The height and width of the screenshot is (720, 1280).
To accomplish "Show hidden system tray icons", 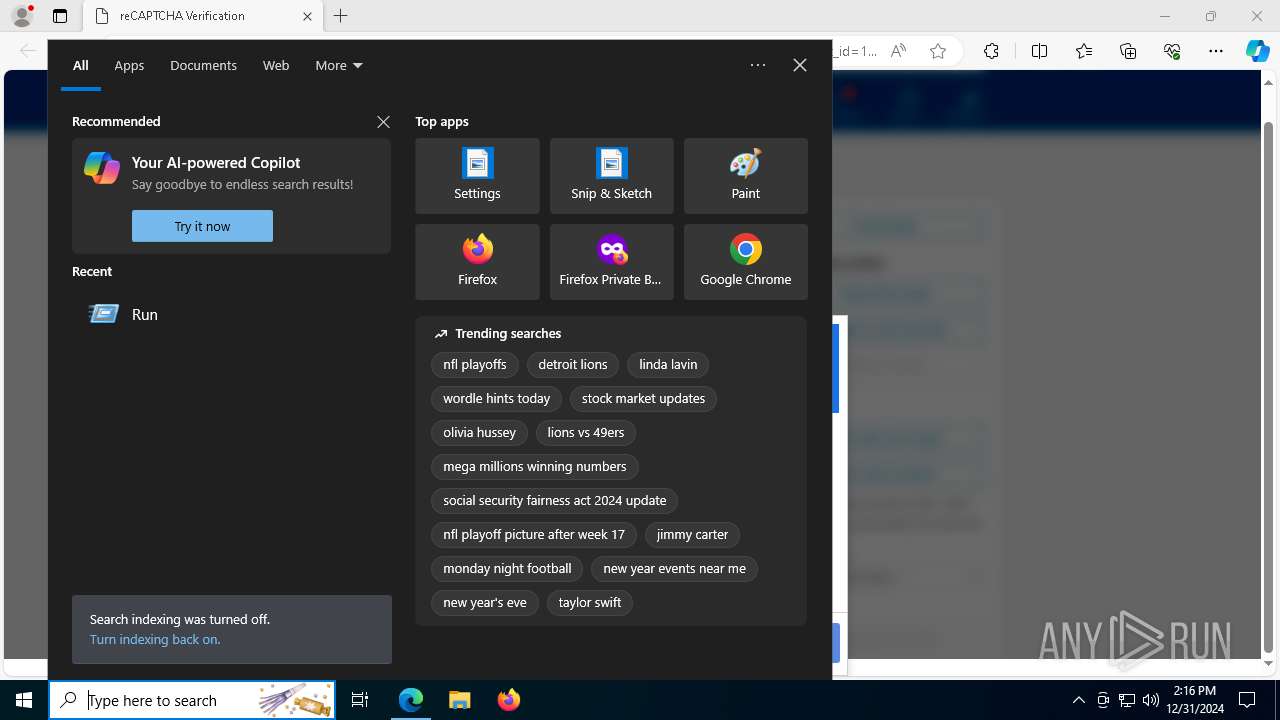I will pyautogui.click(x=1078, y=700).
